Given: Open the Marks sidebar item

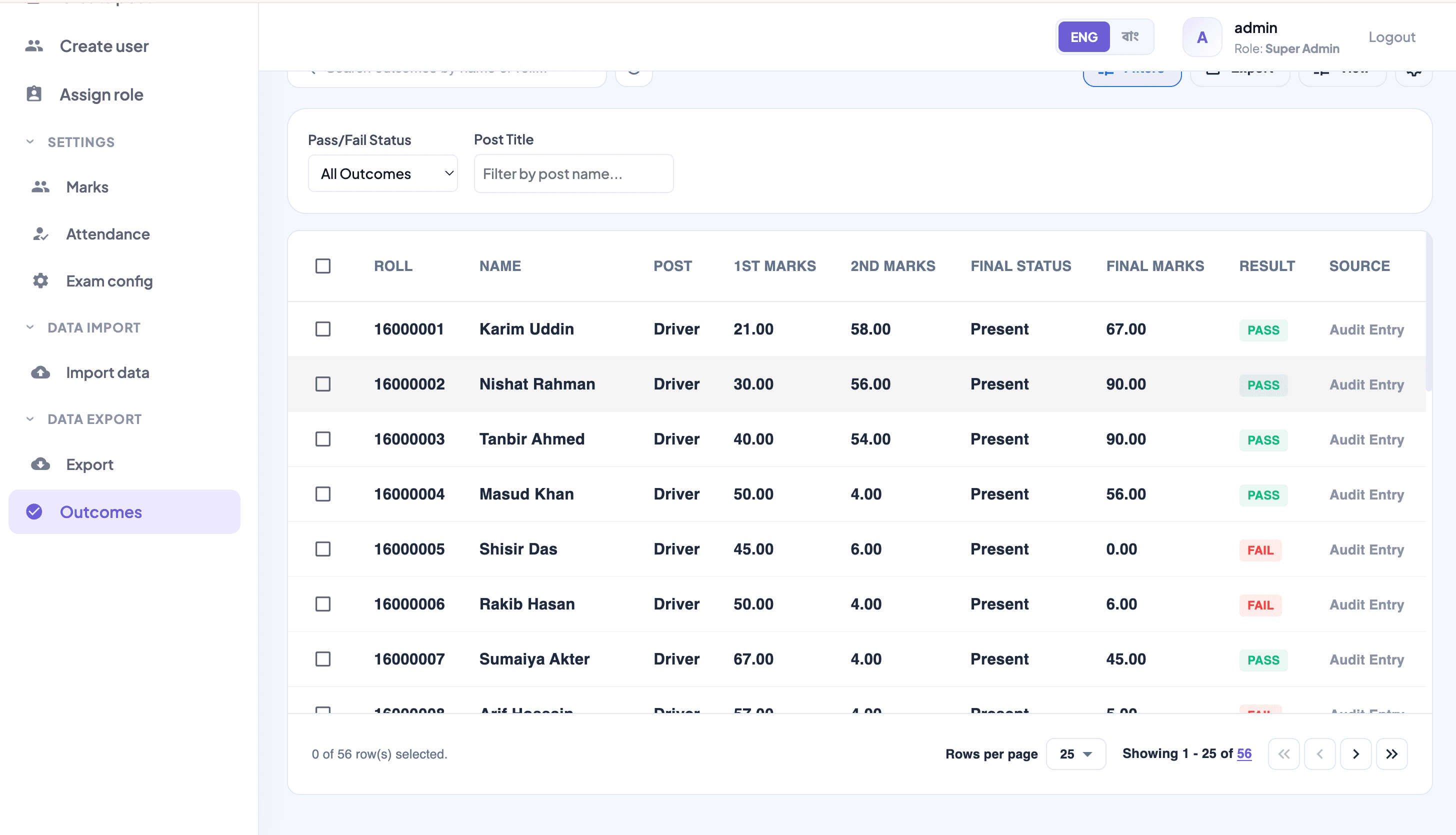Looking at the screenshot, I should coord(87,187).
